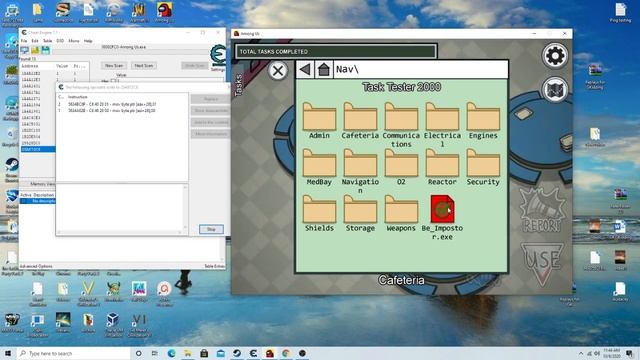
Task: Switch to Among Us on taskbar
Action: pos(269,353)
